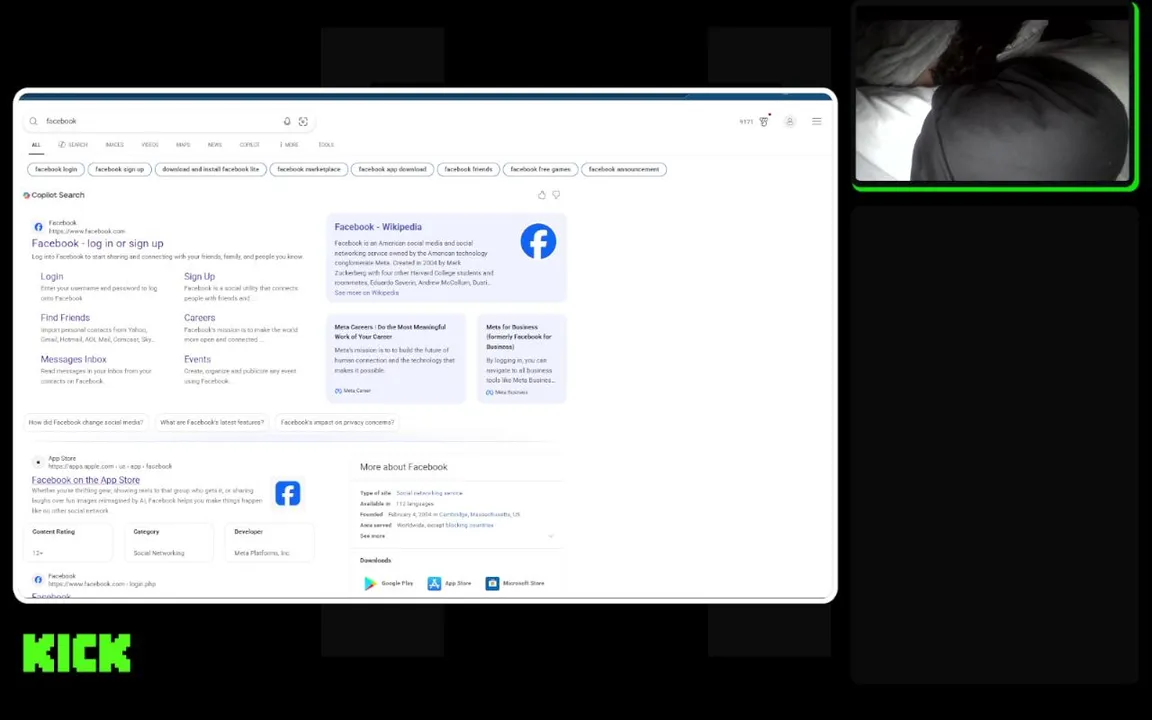Click the Meta Business source icon
Image resolution: width=1152 pixels, height=720 pixels.
point(489,392)
